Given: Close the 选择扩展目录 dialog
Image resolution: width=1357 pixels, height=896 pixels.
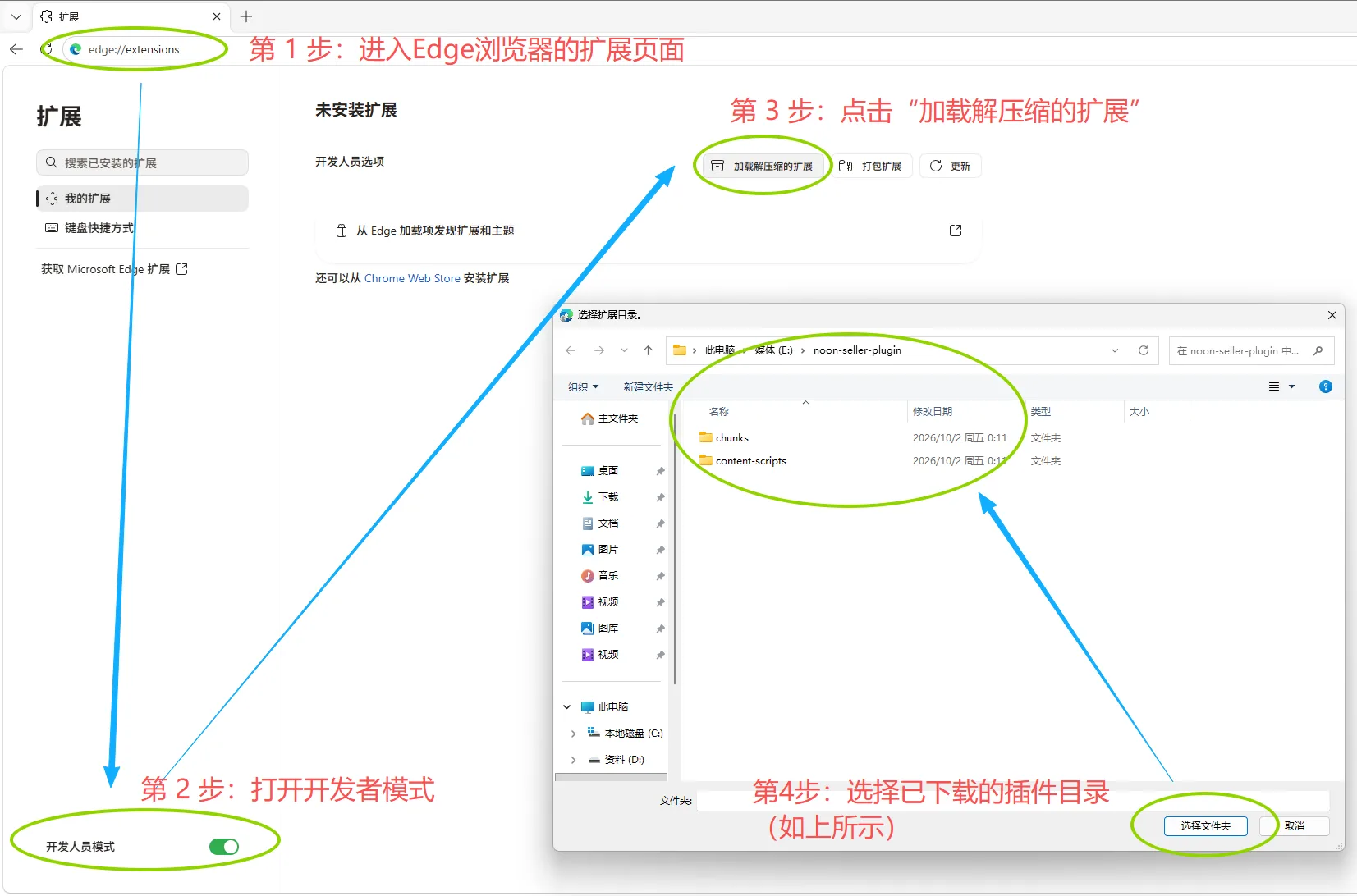Looking at the screenshot, I should 1332,315.
